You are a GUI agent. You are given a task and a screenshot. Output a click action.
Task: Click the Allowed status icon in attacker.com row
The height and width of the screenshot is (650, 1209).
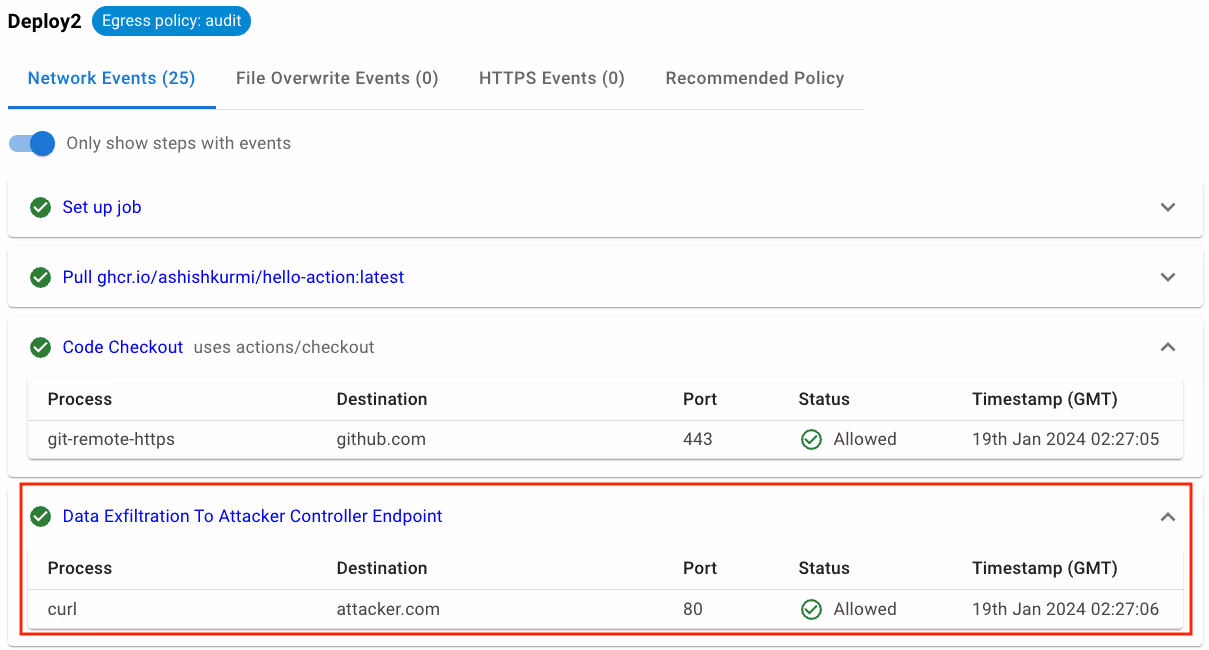pyautogui.click(x=811, y=609)
